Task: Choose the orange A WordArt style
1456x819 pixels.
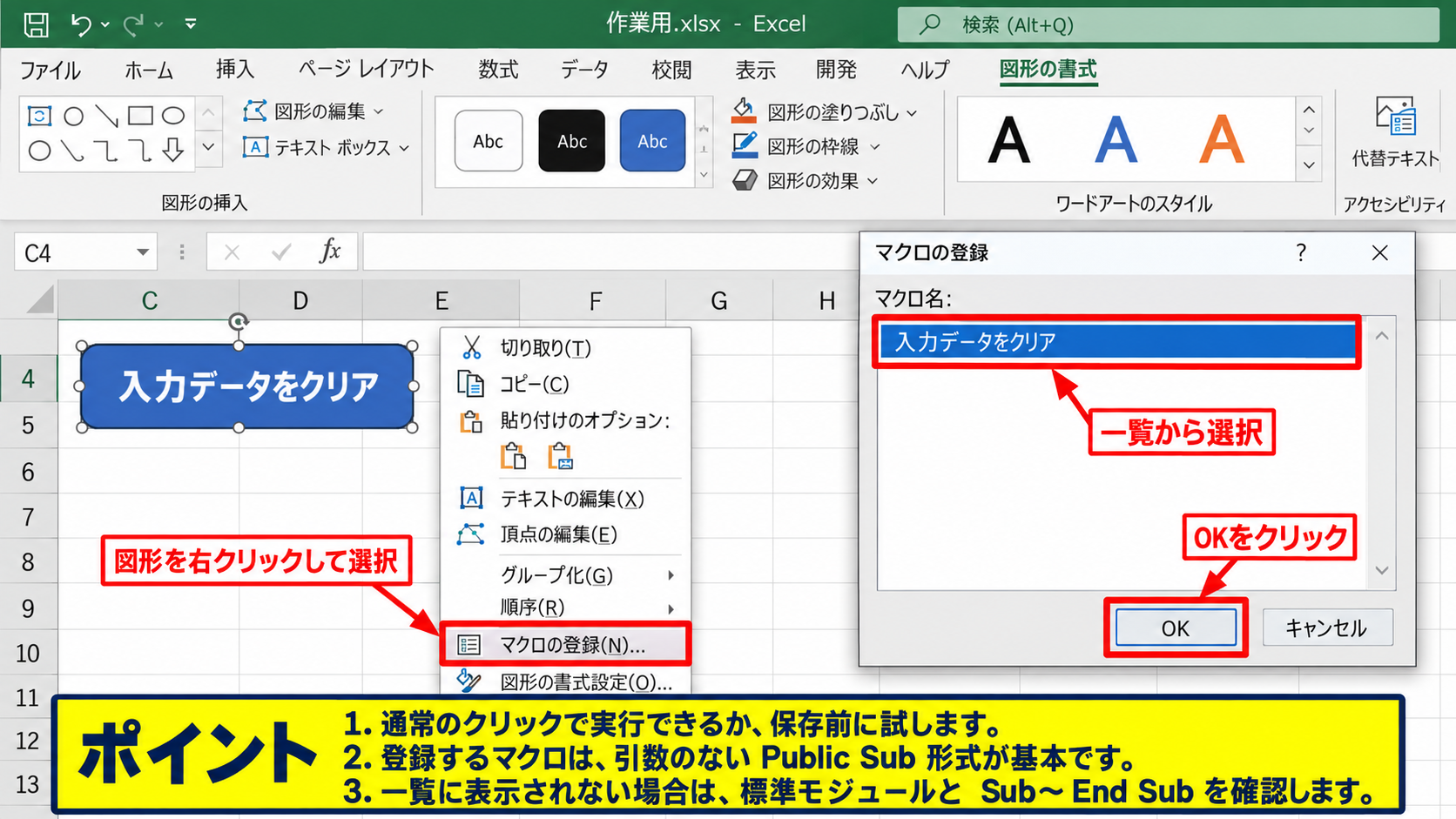Action: point(1222,140)
